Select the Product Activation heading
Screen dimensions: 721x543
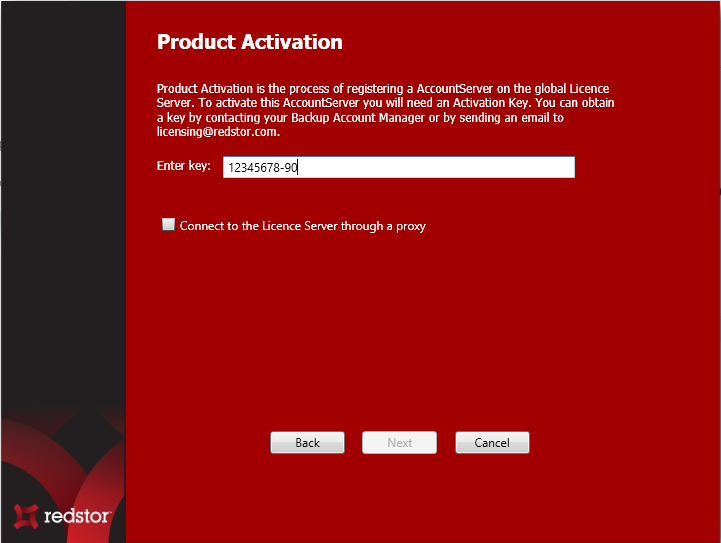[x=250, y=42]
